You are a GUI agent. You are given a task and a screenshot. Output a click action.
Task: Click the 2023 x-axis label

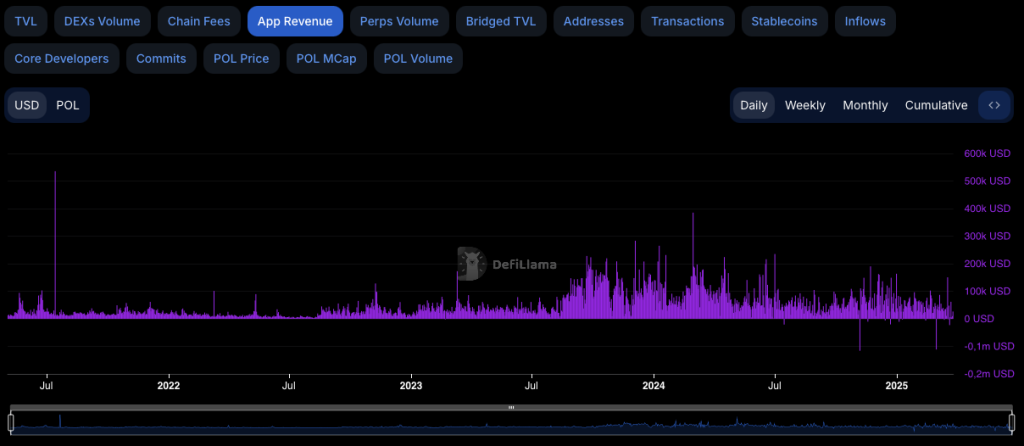(411, 385)
